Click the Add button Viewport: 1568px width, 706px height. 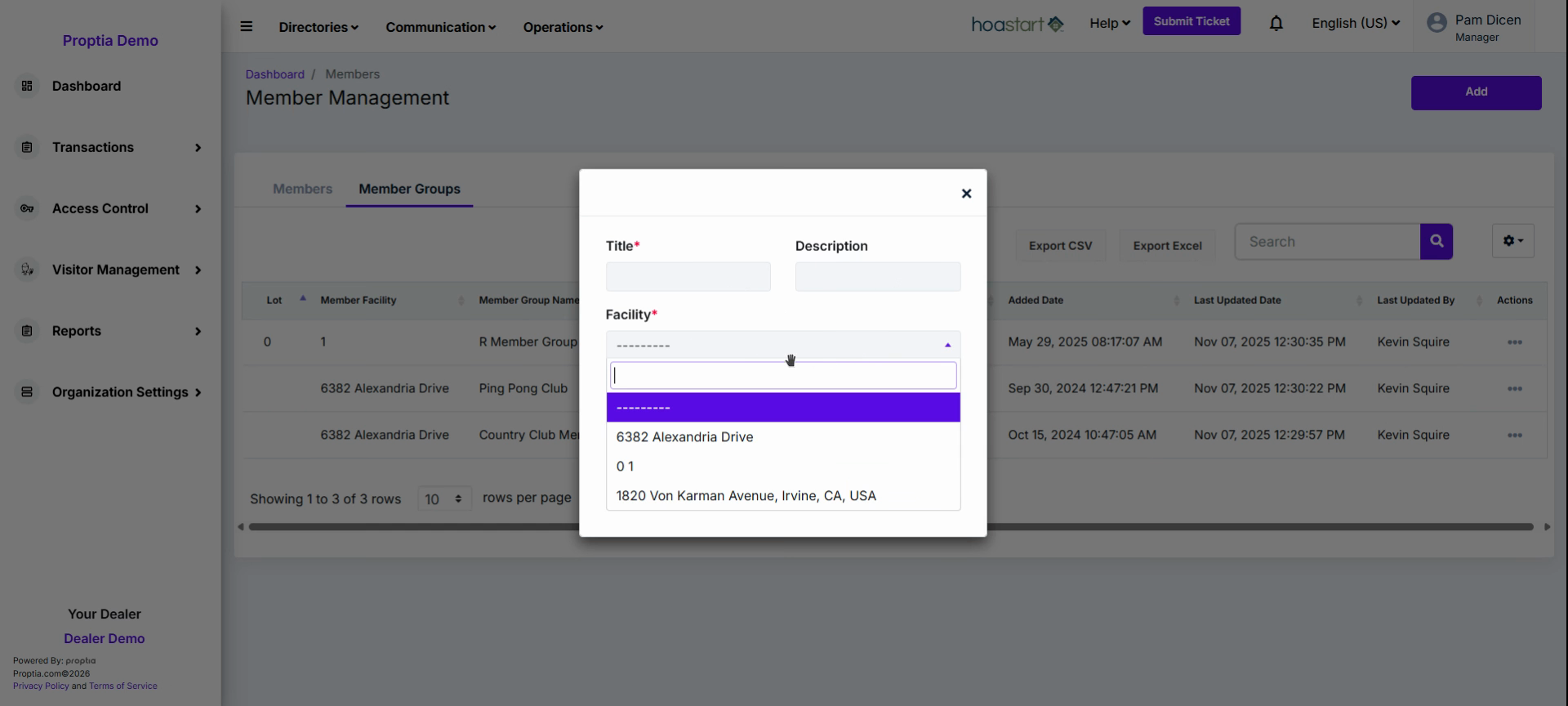pyautogui.click(x=1476, y=92)
